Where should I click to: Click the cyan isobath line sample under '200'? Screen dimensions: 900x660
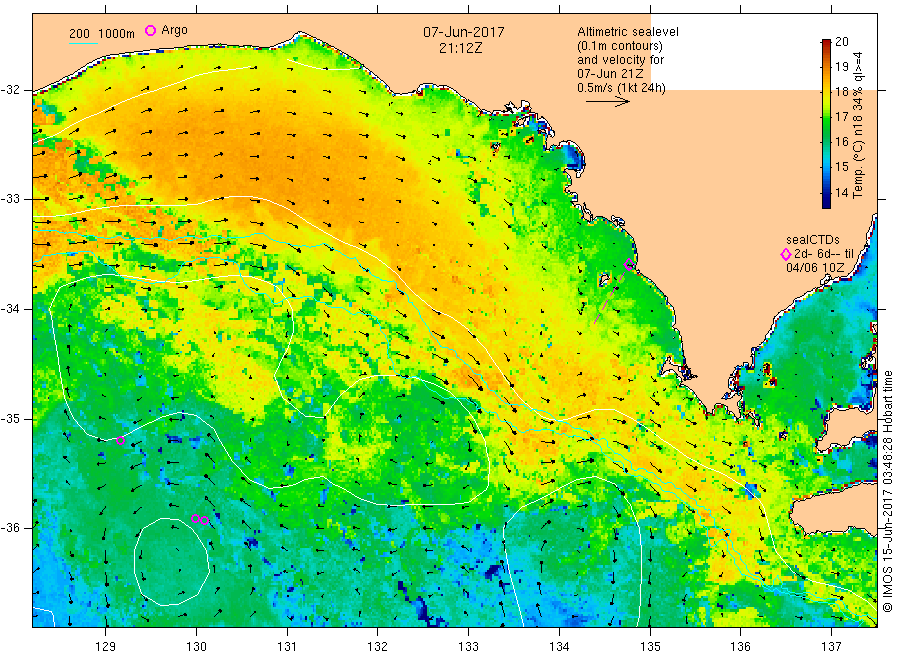pos(83,42)
